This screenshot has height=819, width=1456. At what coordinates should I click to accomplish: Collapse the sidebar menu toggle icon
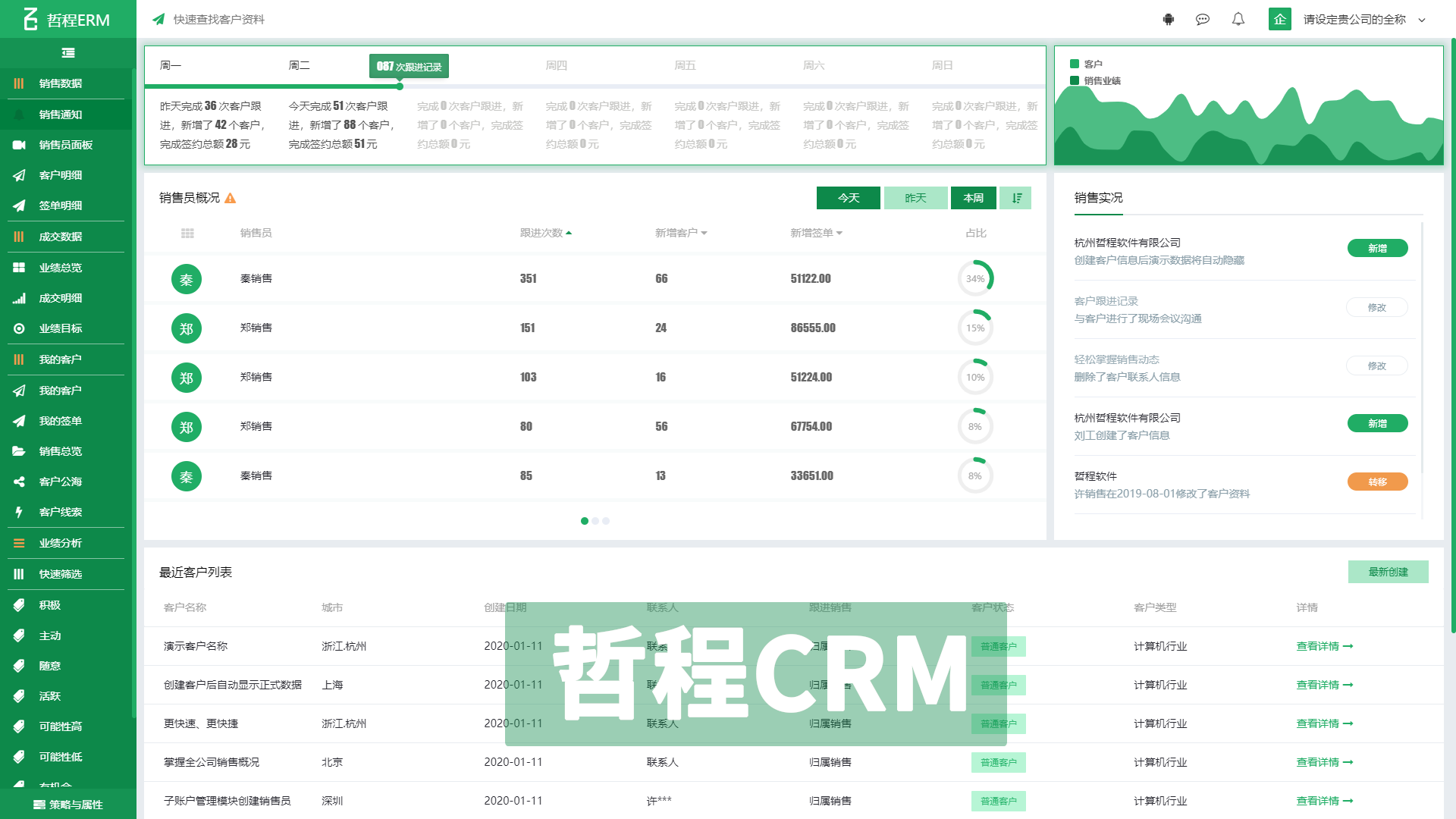point(68,52)
